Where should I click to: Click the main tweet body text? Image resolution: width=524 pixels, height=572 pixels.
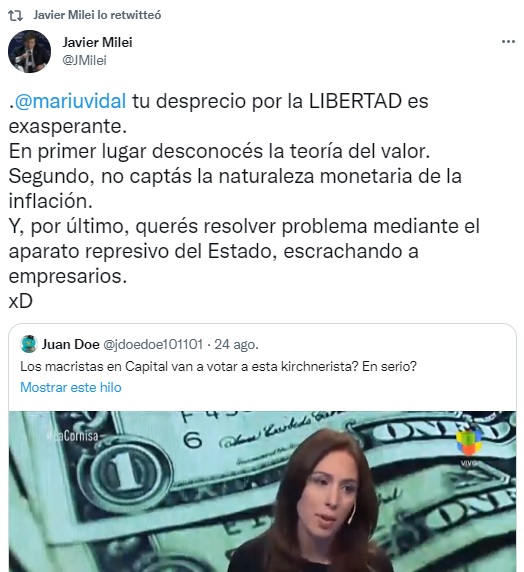[244, 200]
